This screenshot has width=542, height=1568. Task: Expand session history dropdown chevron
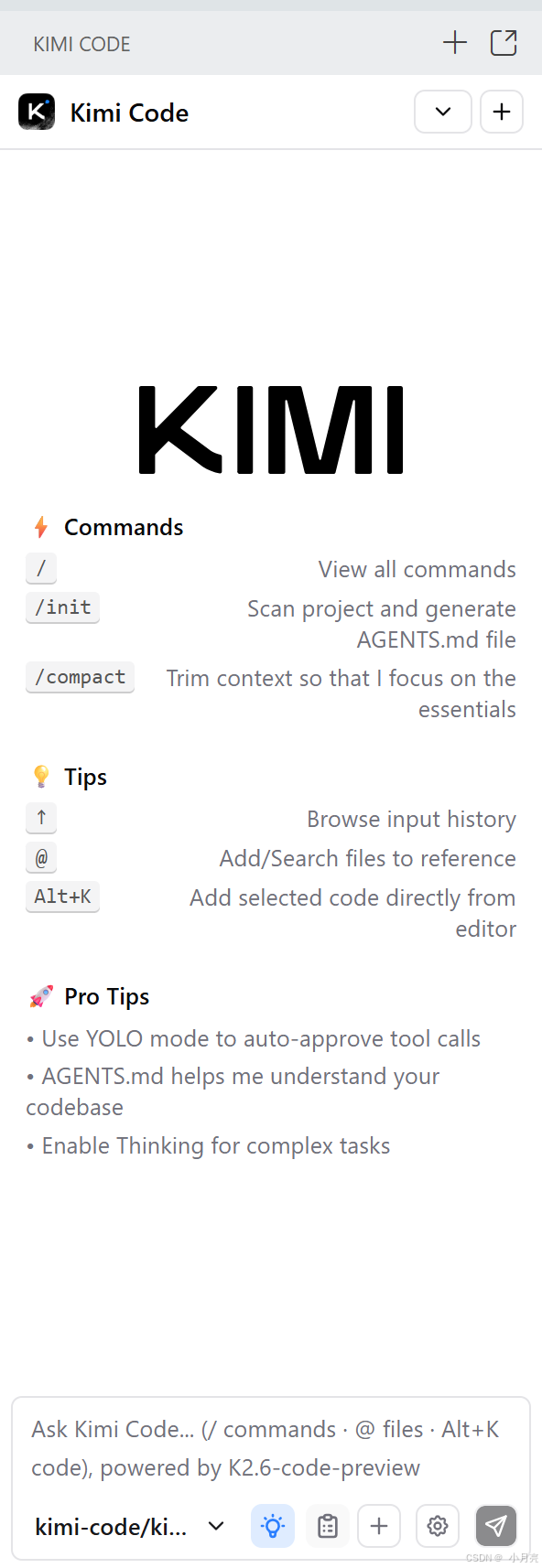pos(443,112)
